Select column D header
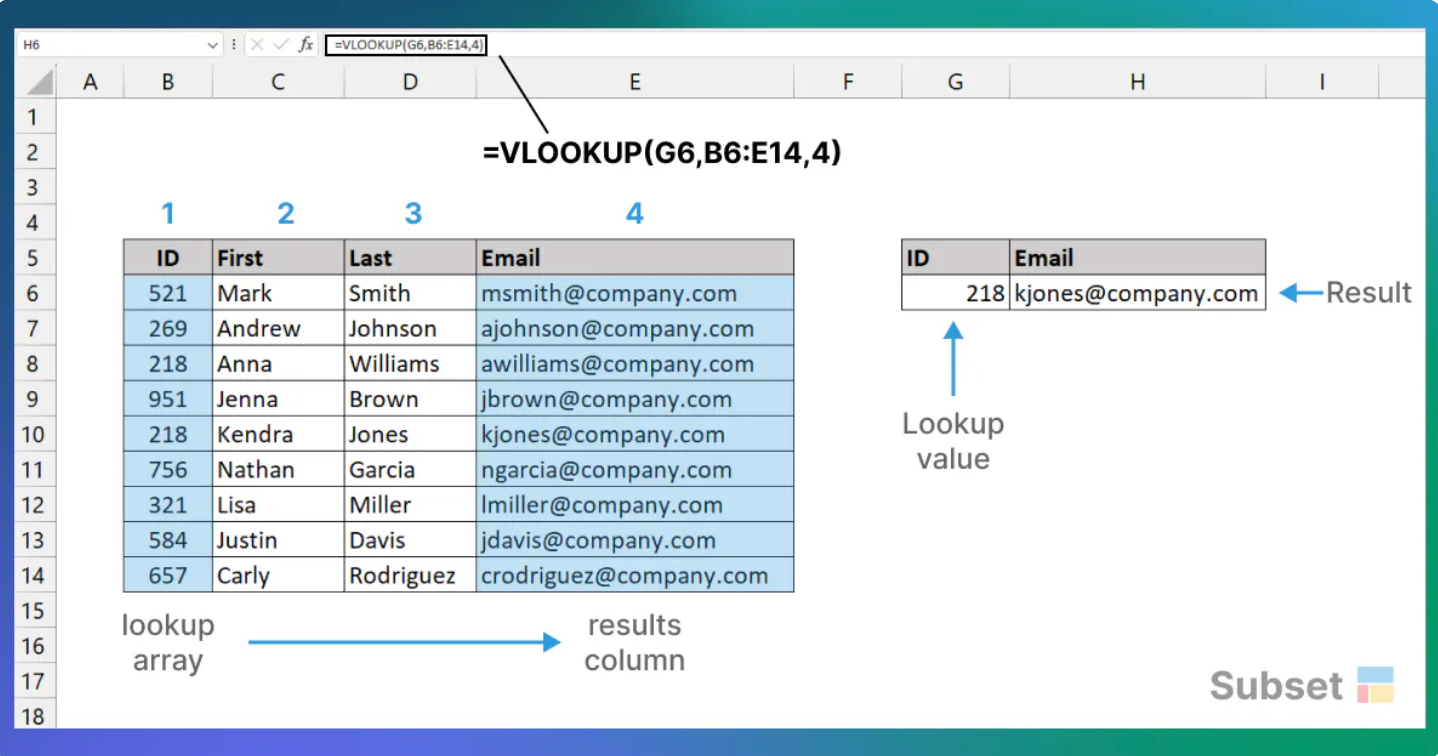The width and height of the screenshot is (1438, 756). click(x=410, y=82)
